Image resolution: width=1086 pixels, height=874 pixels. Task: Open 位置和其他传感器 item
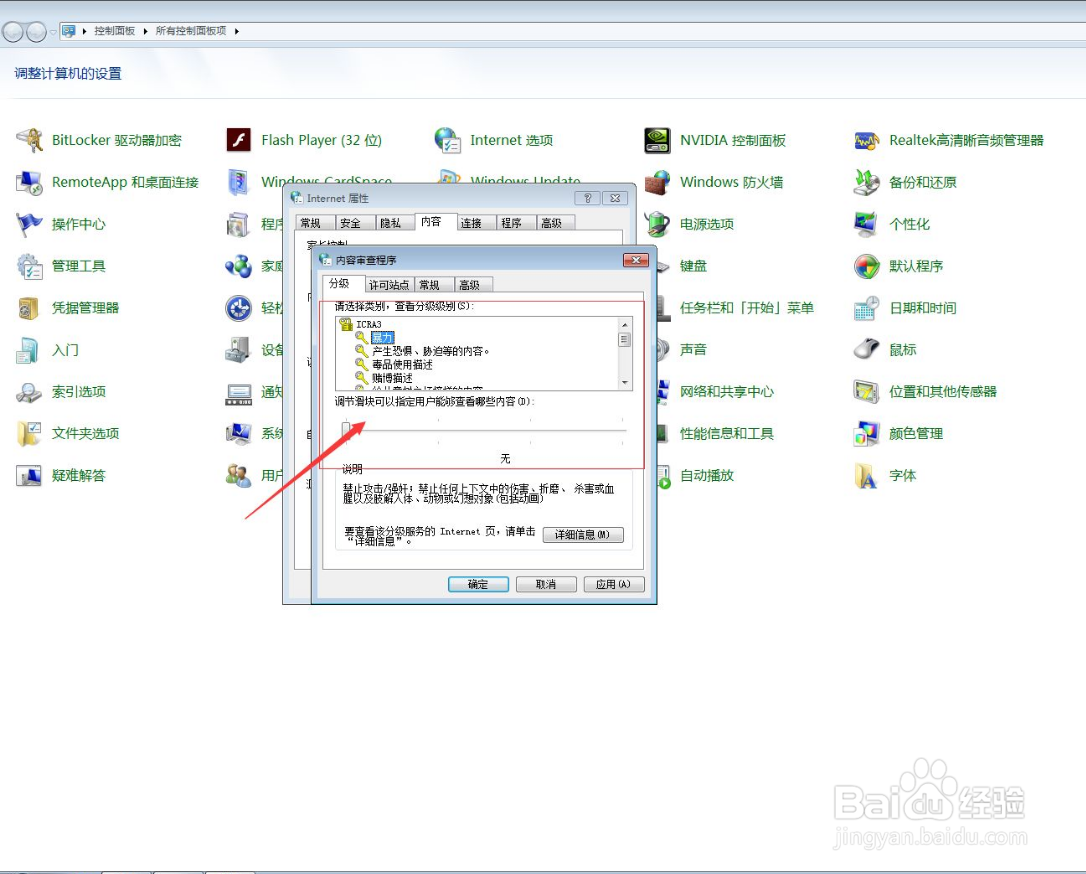click(925, 392)
